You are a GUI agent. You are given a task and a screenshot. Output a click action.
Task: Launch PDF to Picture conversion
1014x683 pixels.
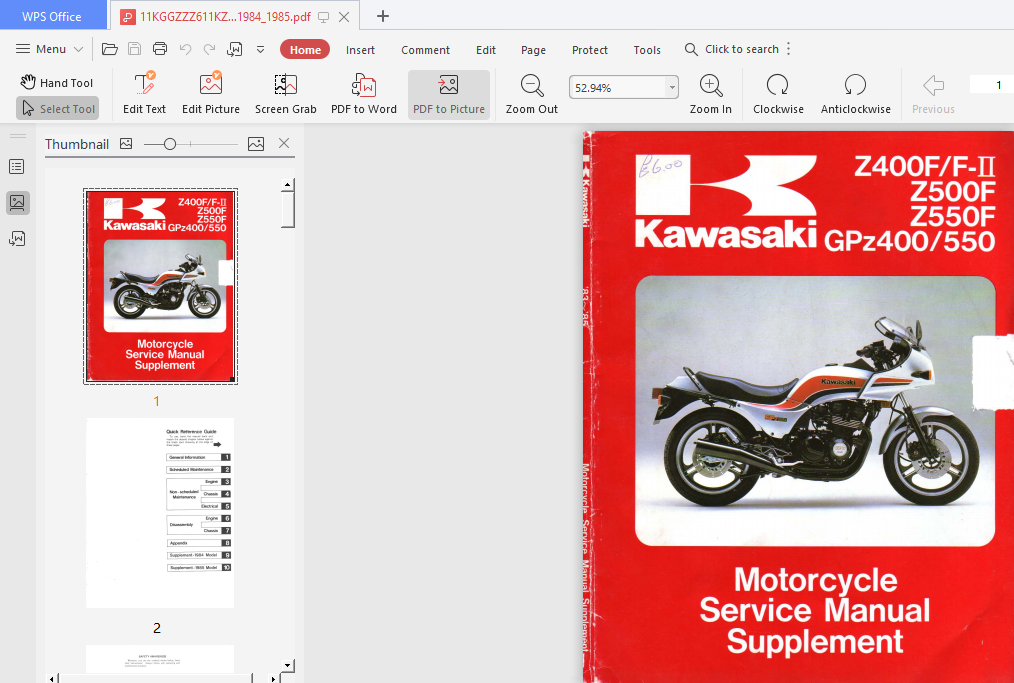coord(449,94)
